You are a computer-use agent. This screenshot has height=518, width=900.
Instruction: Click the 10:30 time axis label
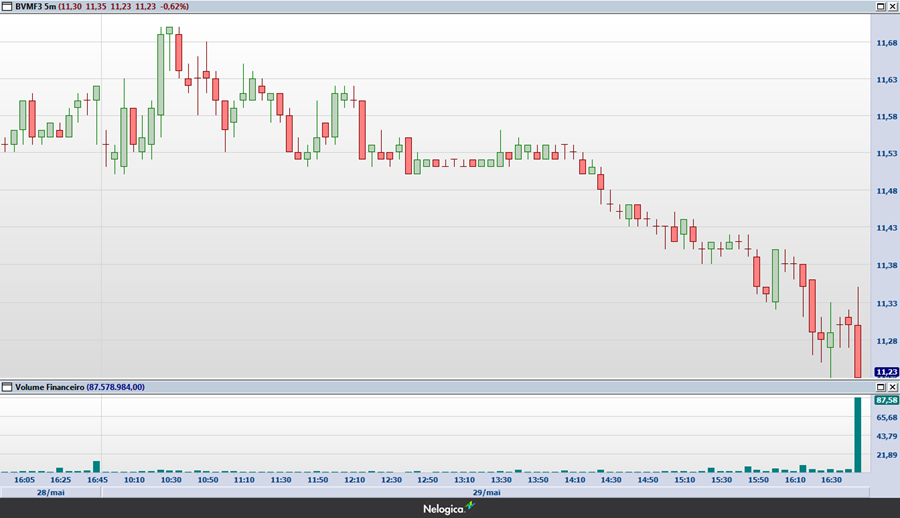click(x=171, y=480)
